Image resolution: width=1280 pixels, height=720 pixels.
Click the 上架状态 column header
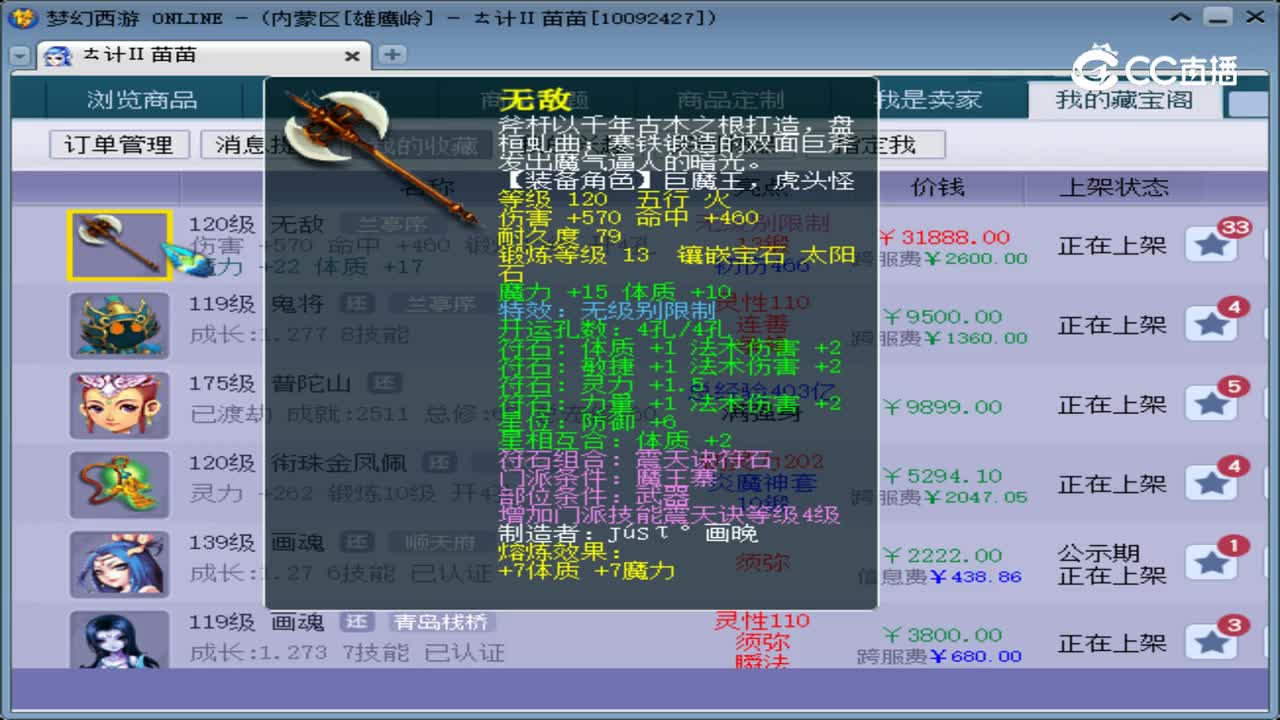pyautogui.click(x=1114, y=187)
